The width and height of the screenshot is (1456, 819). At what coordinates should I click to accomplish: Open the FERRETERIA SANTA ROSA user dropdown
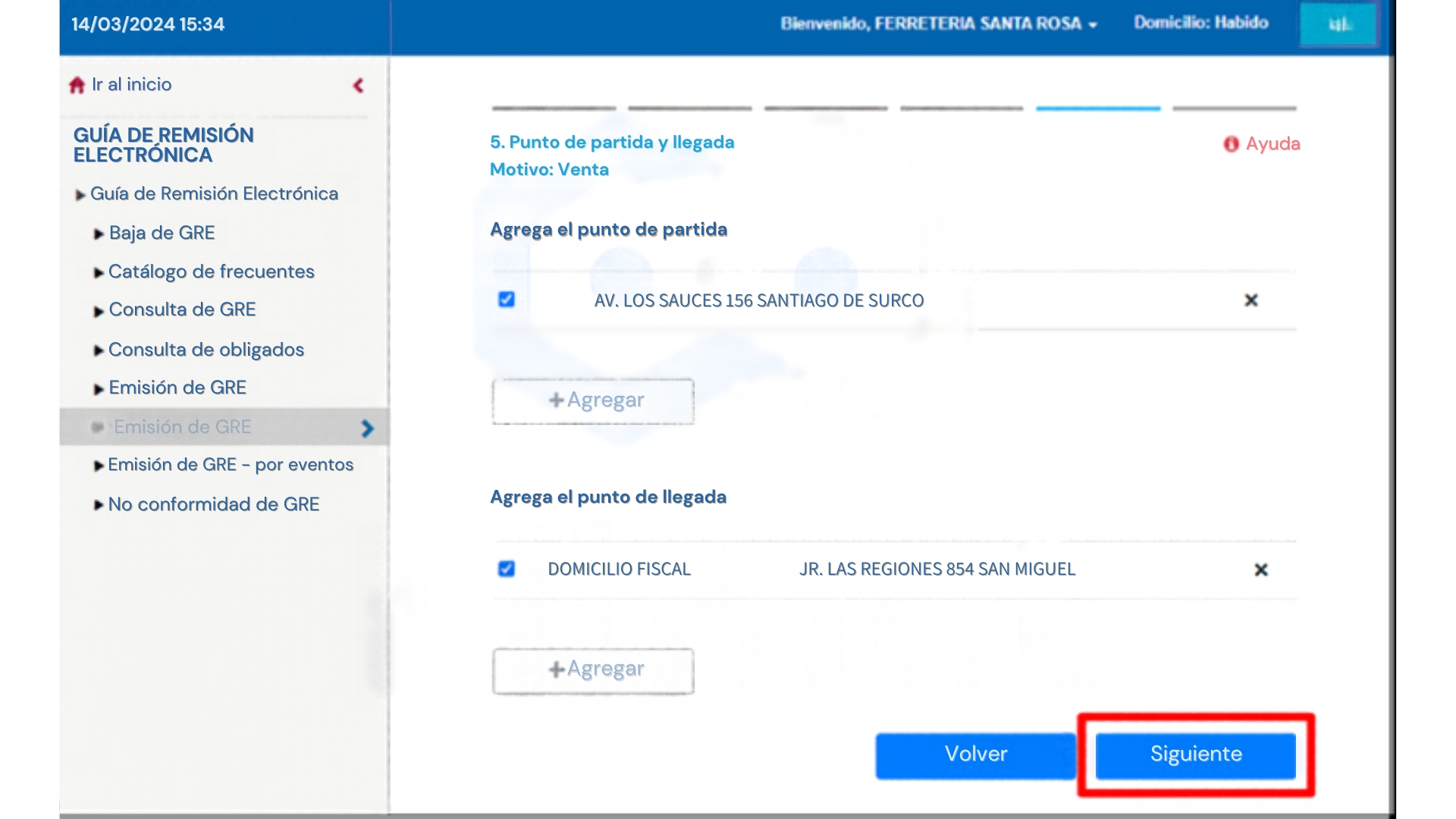[939, 24]
